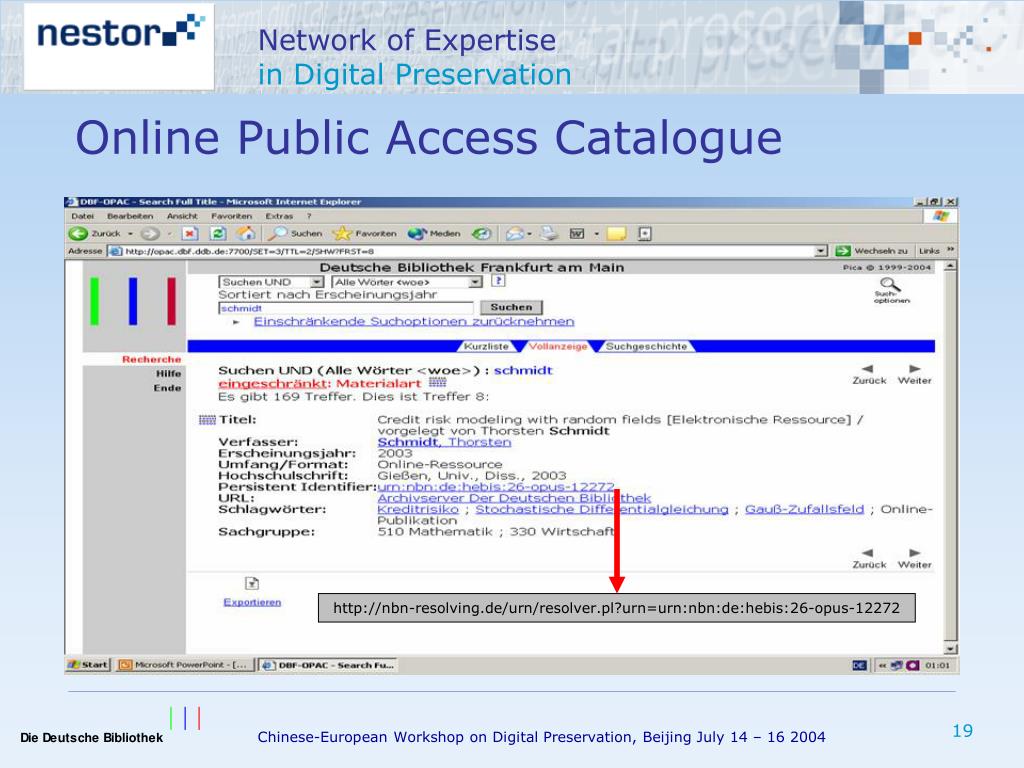Open the ? help menu

309,216
